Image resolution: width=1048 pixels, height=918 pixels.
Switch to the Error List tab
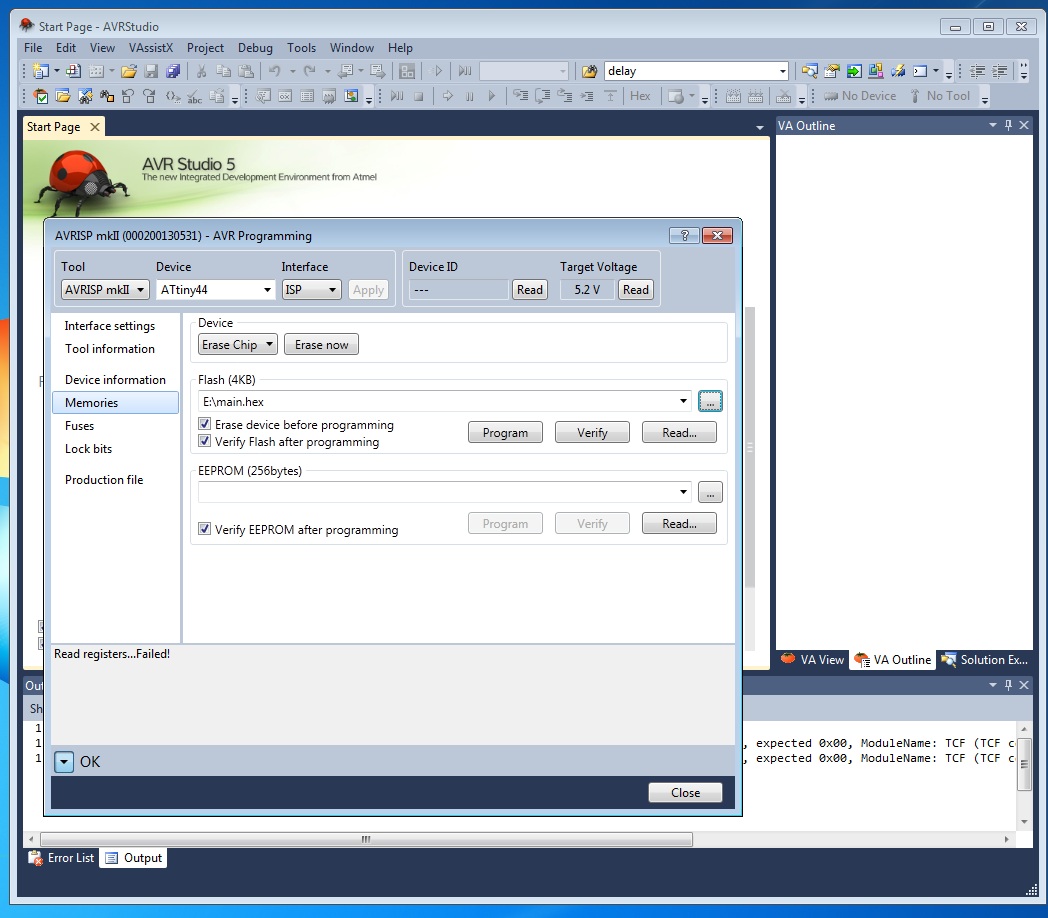point(61,858)
